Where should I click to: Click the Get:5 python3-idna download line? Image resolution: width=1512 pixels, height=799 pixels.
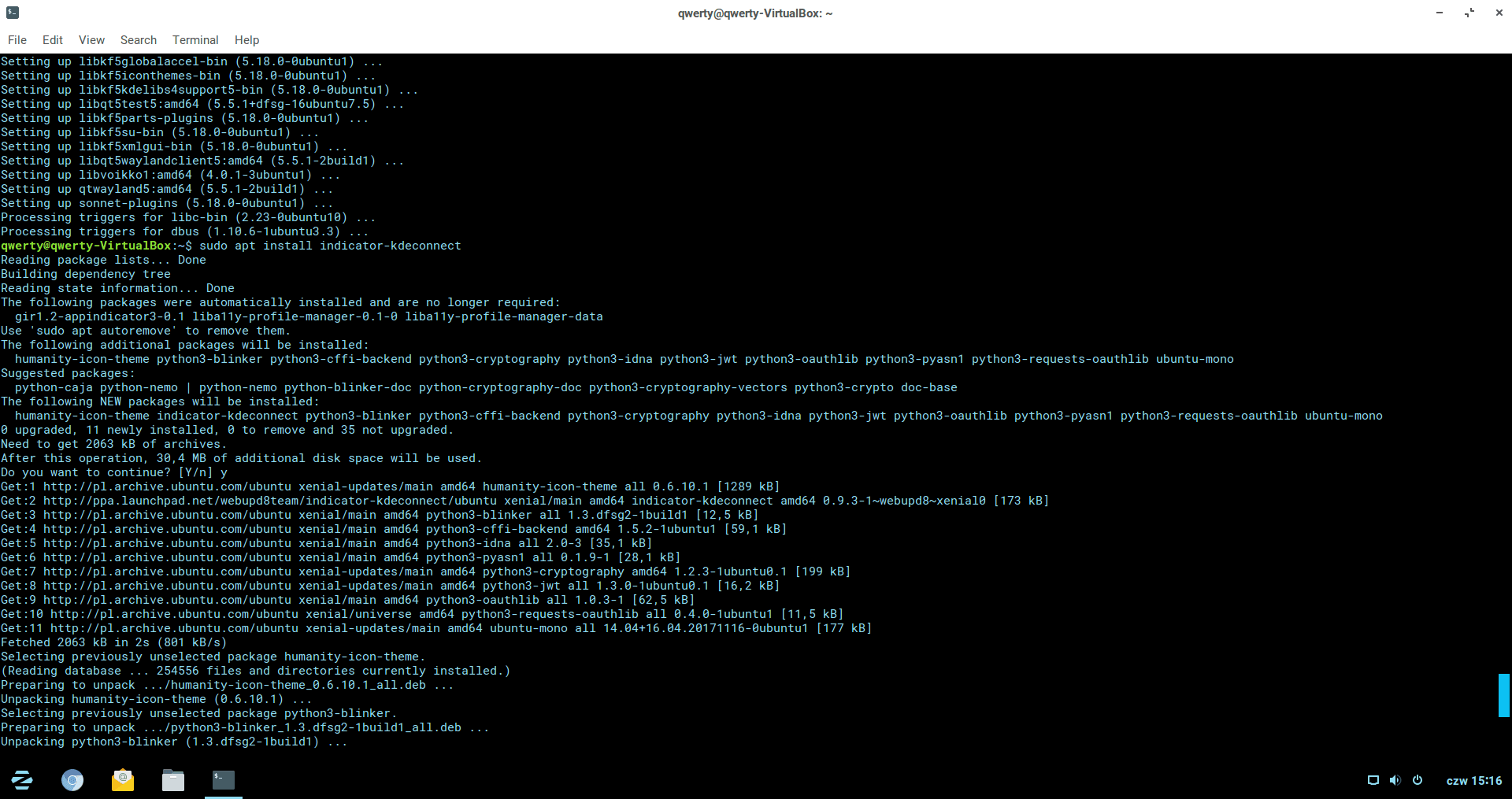pyautogui.click(x=327, y=543)
